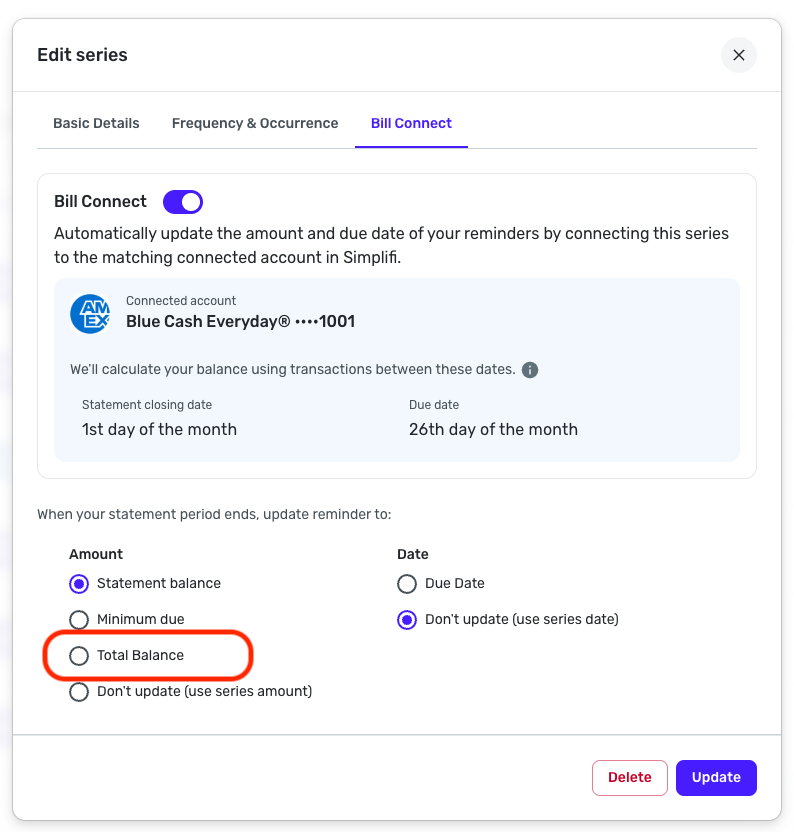Select the Due Date radio option
Image resolution: width=794 pixels, height=832 pixels.
pos(407,583)
